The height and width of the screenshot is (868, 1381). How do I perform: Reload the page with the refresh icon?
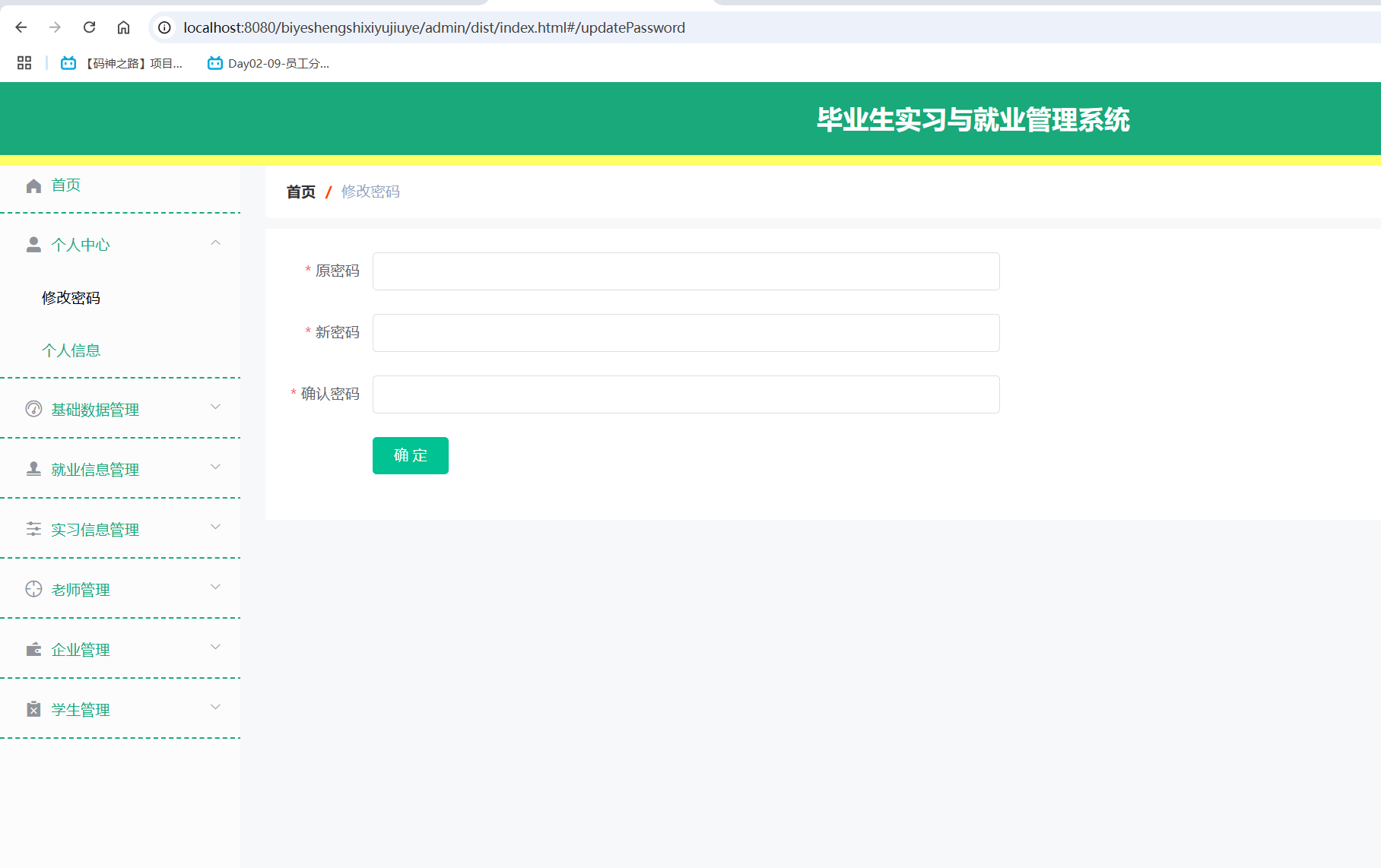(x=89, y=27)
